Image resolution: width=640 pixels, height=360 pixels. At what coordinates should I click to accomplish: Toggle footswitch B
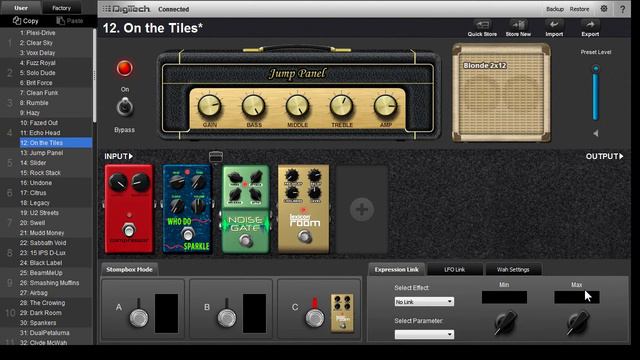coord(227,318)
